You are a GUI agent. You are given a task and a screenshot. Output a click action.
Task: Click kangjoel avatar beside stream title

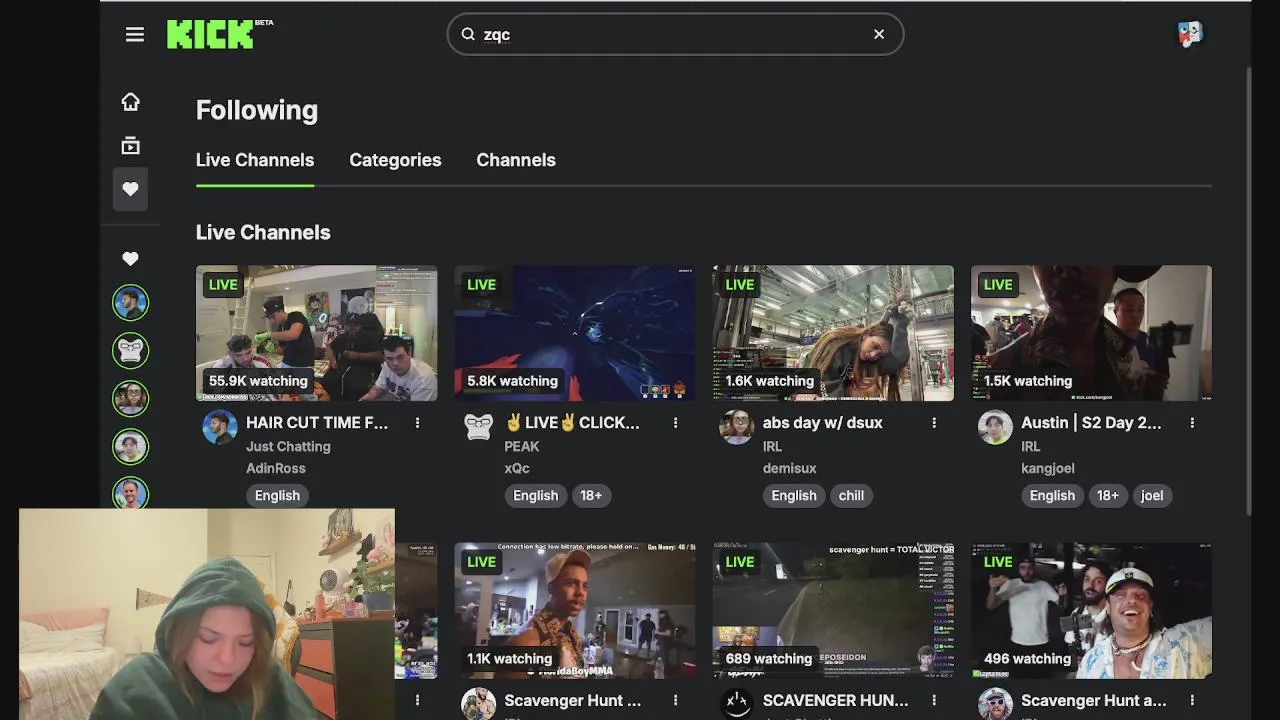(x=995, y=427)
